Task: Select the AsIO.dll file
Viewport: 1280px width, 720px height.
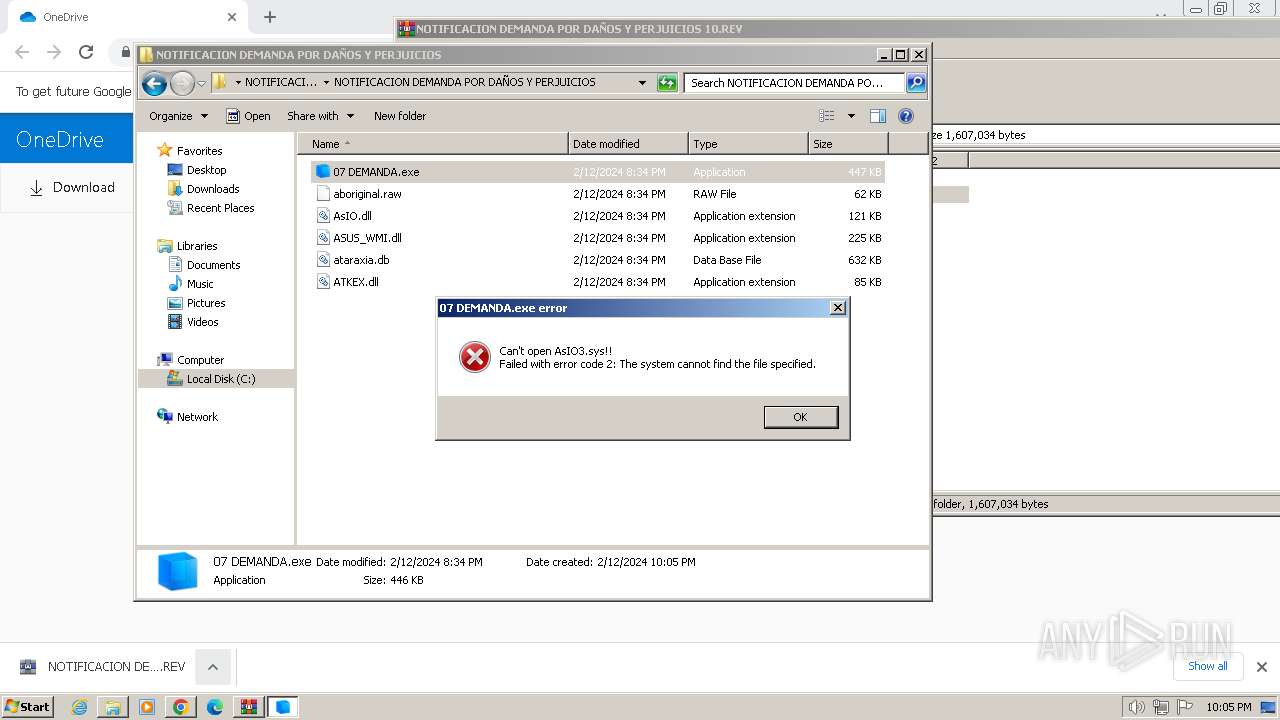Action: click(598, 216)
